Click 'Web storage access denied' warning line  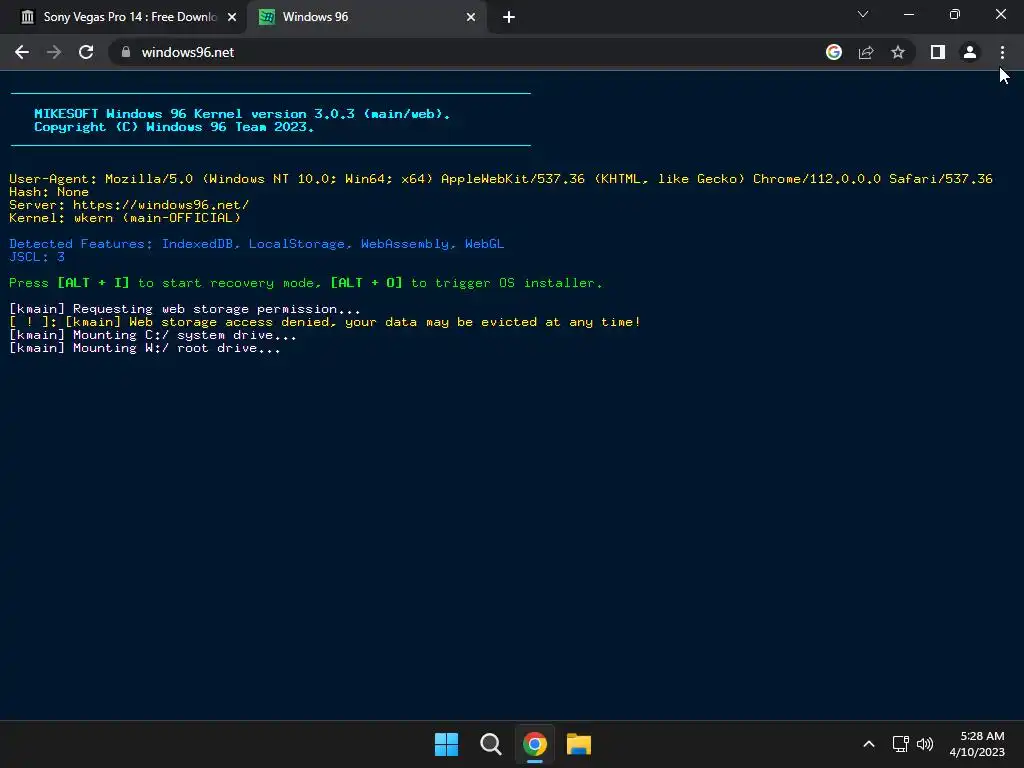325,322
